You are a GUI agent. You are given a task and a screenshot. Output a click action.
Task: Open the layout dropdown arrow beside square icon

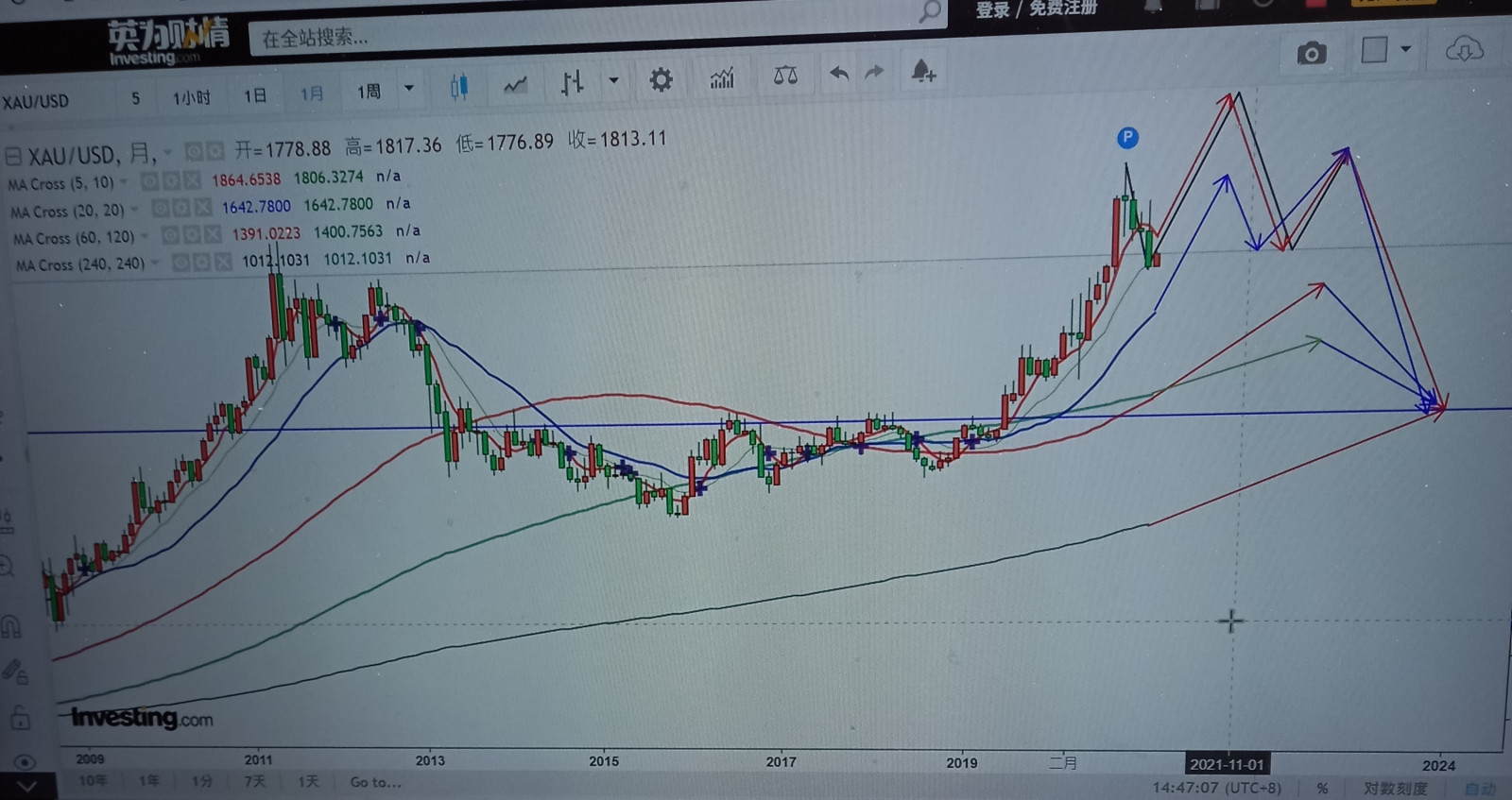[1405, 49]
